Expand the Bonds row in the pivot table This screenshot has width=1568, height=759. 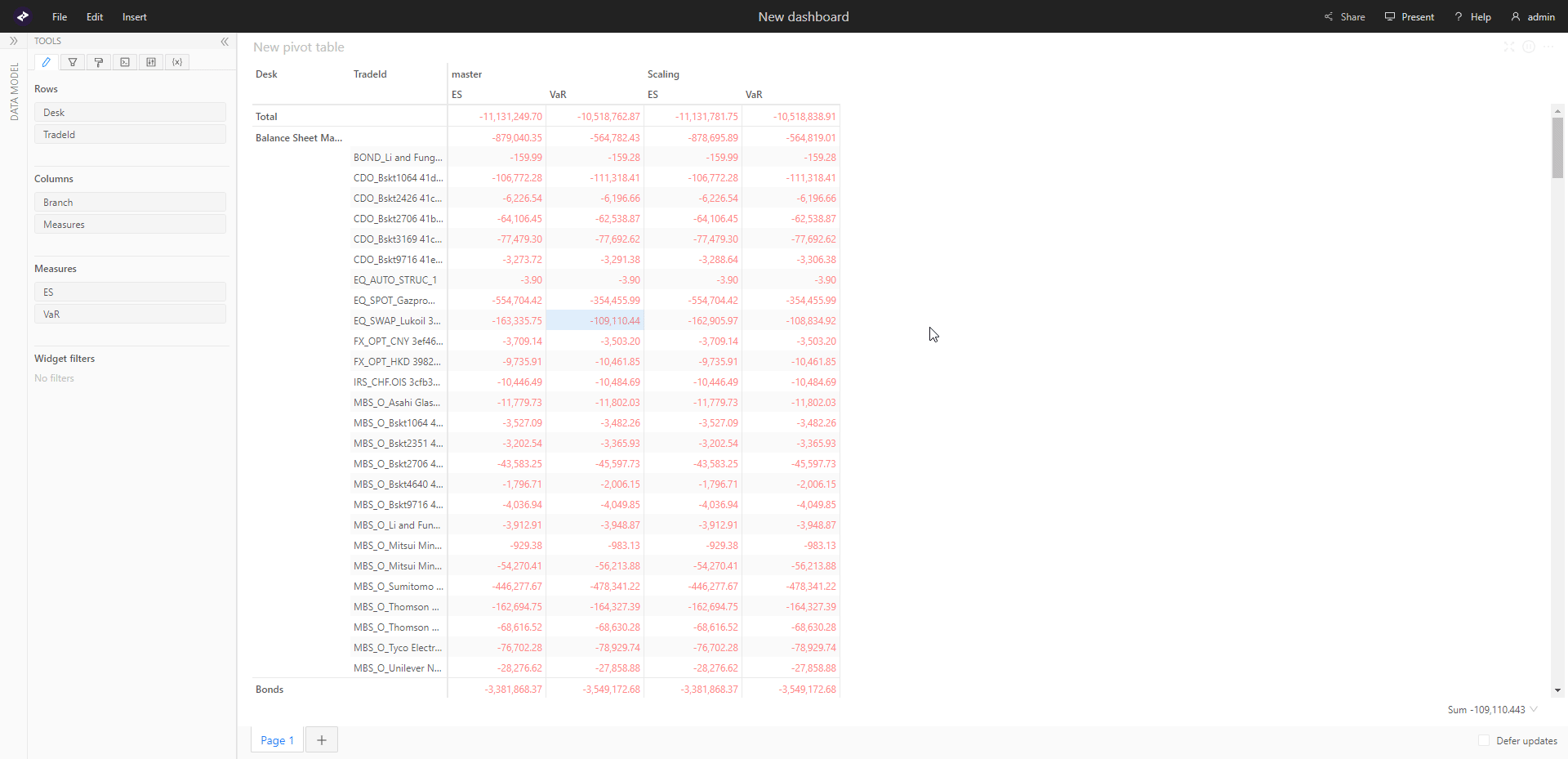[x=269, y=689]
